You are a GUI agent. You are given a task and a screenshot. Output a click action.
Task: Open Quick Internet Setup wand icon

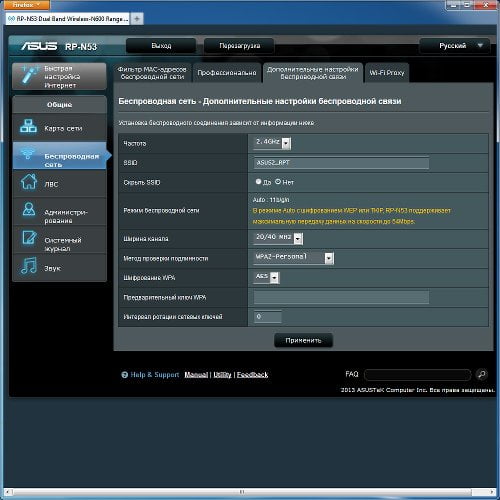click(x=30, y=75)
